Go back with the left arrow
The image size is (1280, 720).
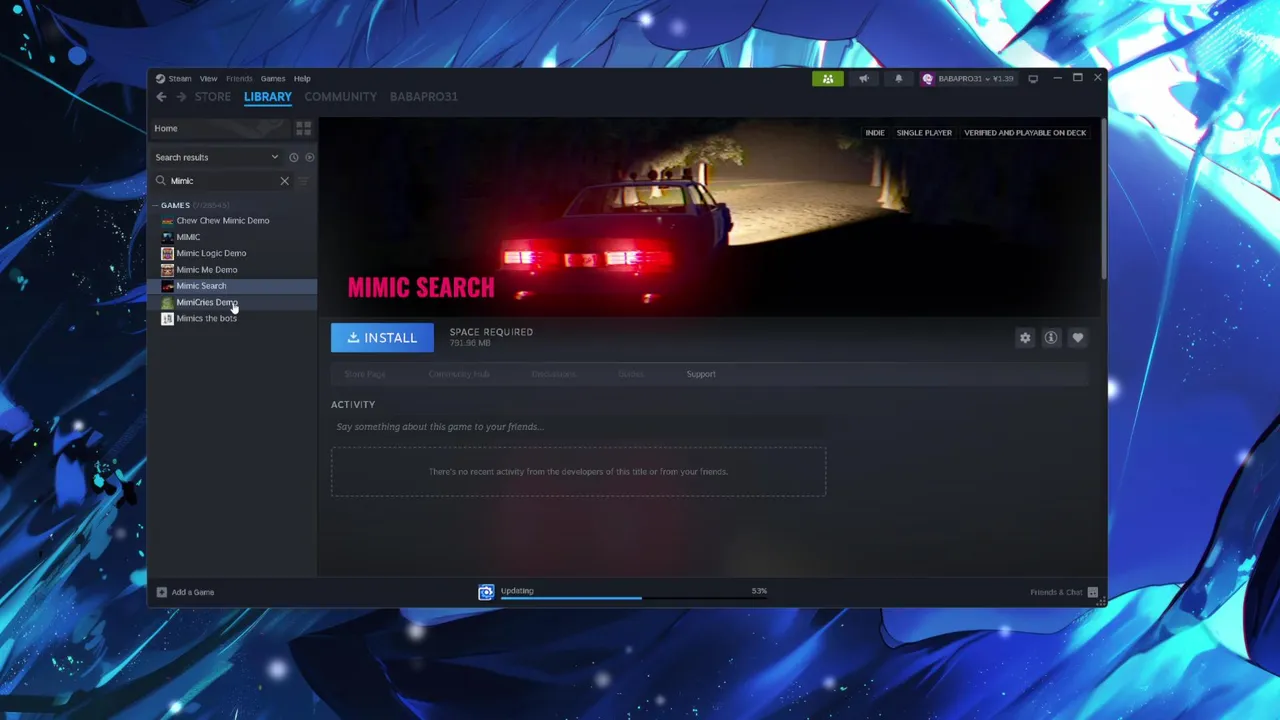coord(161,97)
